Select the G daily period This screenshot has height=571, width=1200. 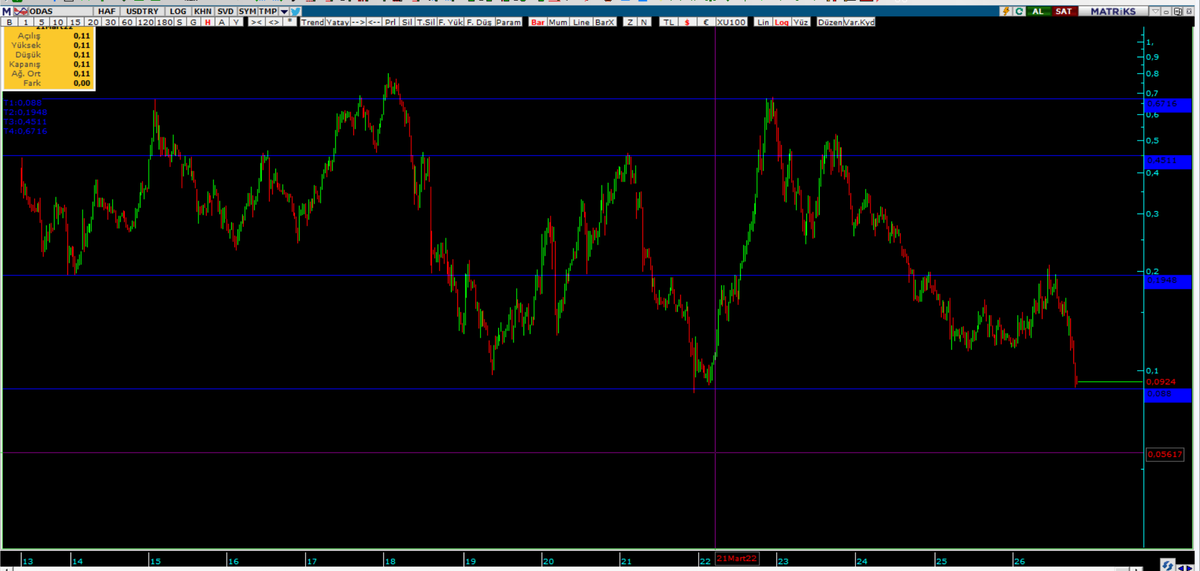[x=193, y=22]
